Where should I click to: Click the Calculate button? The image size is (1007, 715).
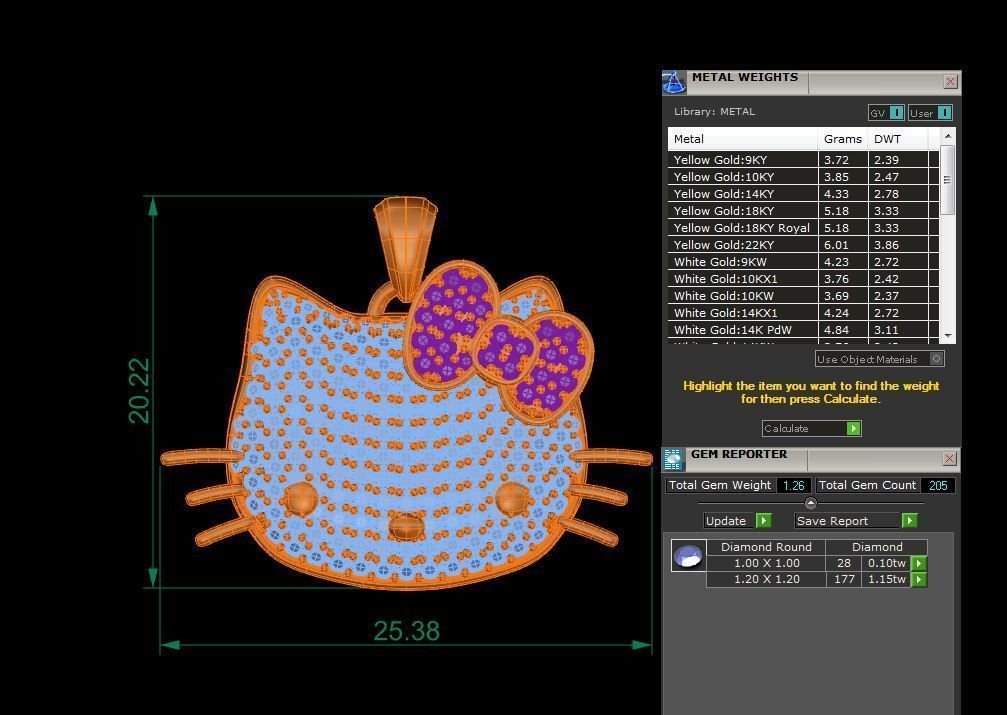tap(811, 428)
